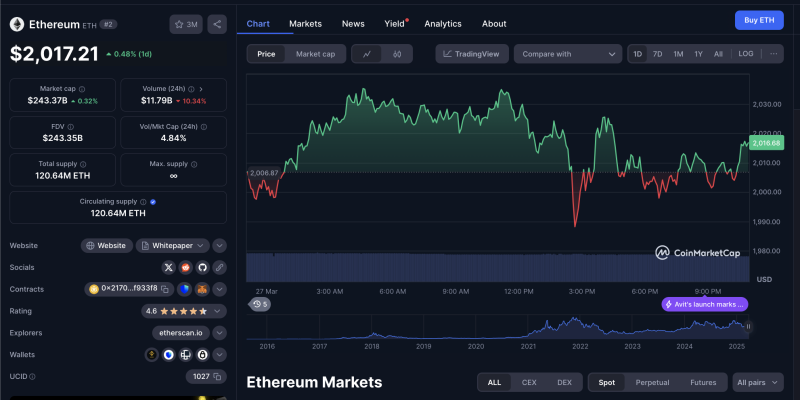Set chart range to 7D
Image resolution: width=800 pixels, height=400 pixels.
(658, 54)
